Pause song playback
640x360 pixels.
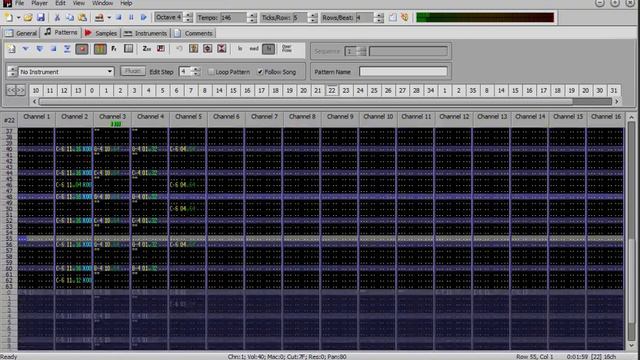131,18
